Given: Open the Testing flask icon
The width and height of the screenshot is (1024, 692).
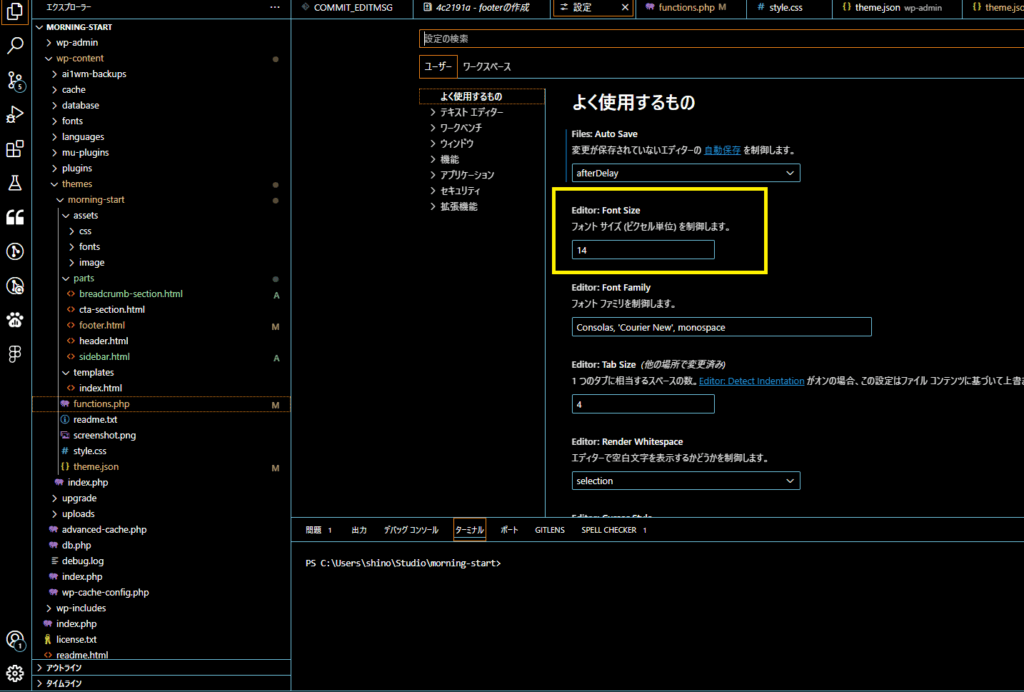Looking at the screenshot, I should coord(15,183).
